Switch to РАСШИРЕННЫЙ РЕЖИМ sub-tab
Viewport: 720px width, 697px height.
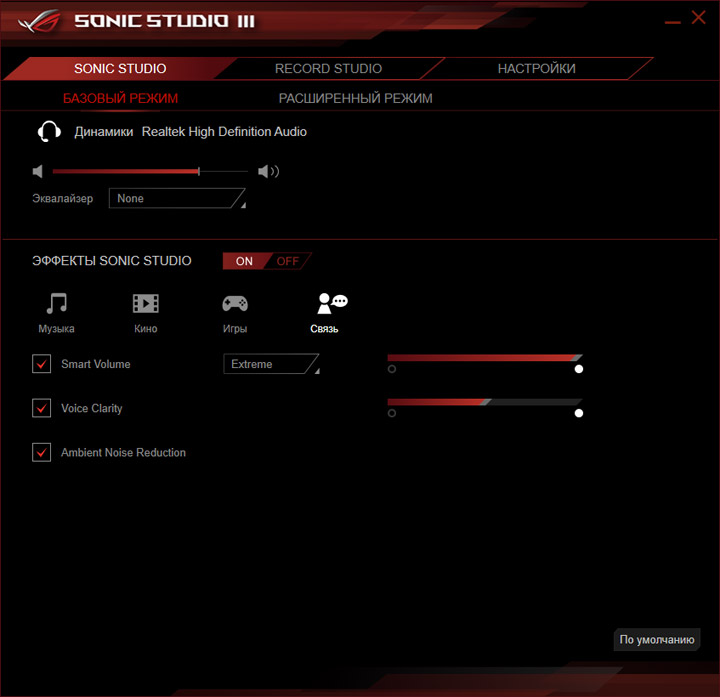point(355,98)
